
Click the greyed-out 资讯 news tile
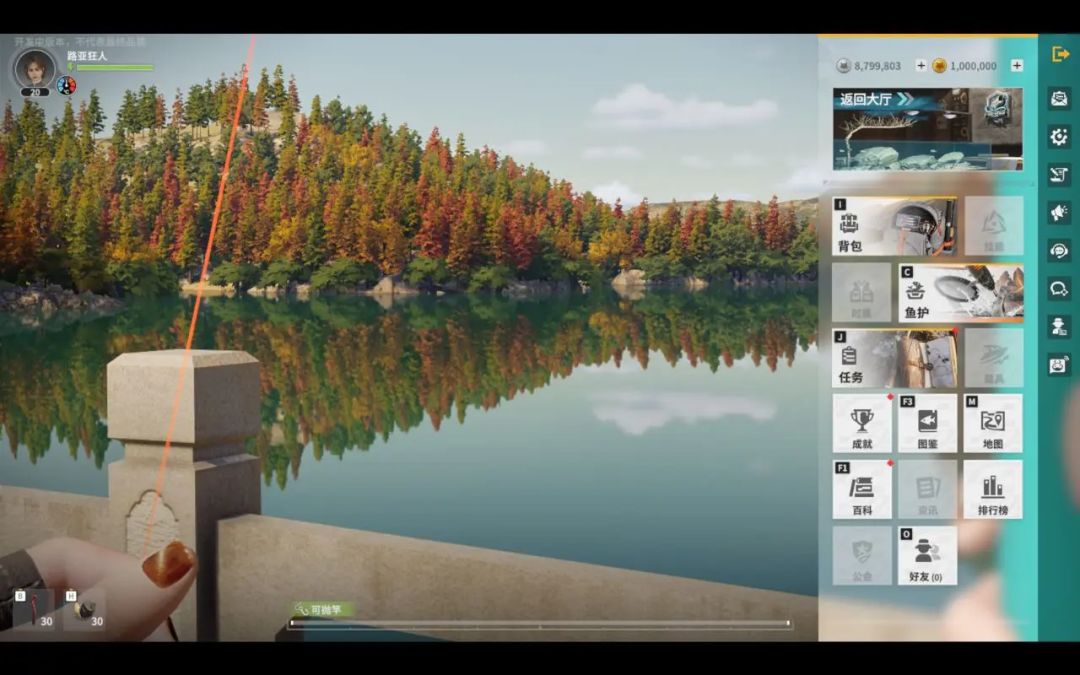(x=927, y=489)
